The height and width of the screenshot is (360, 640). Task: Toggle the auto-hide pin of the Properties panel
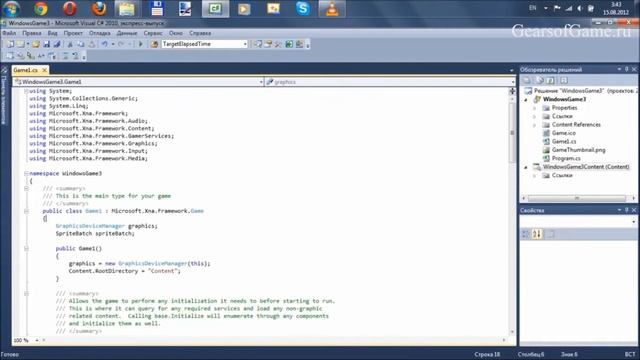[x=627, y=210]
